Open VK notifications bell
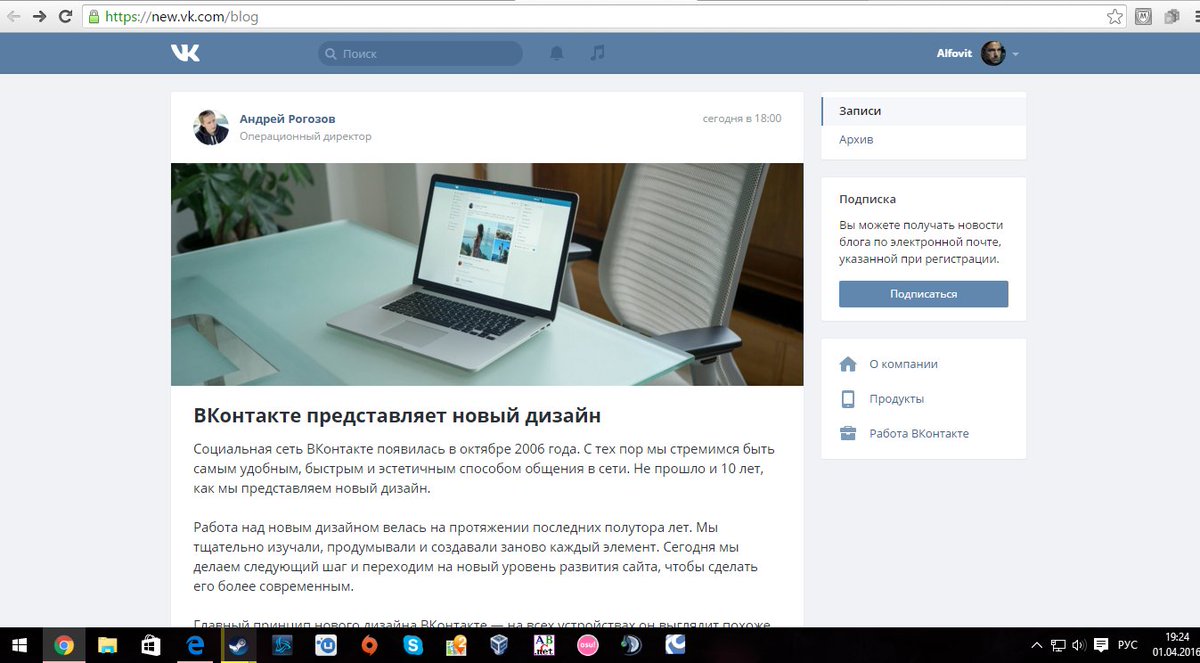Viewport: 1200px width, 663px height. [x=557, y=53]
